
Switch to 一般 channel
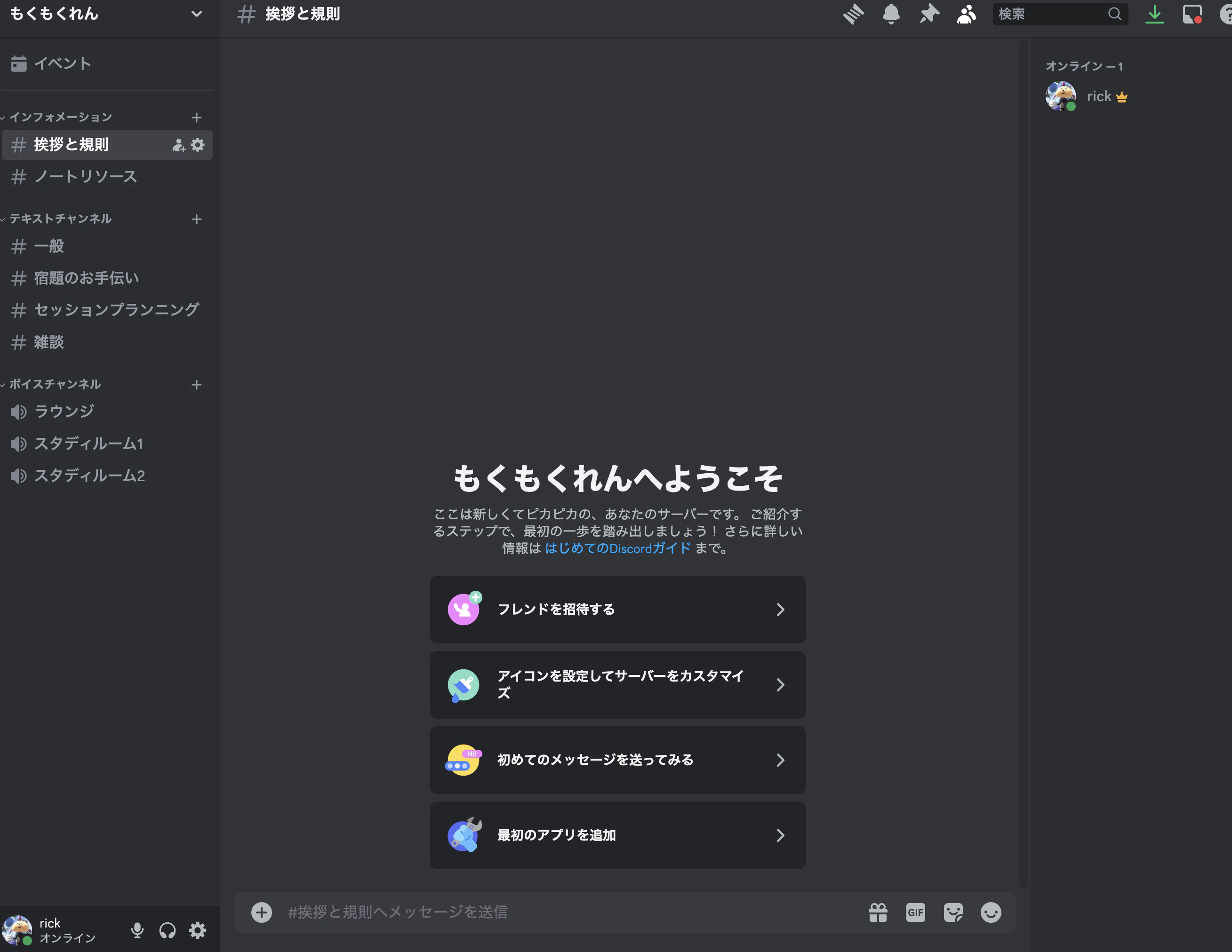point(107,246)
